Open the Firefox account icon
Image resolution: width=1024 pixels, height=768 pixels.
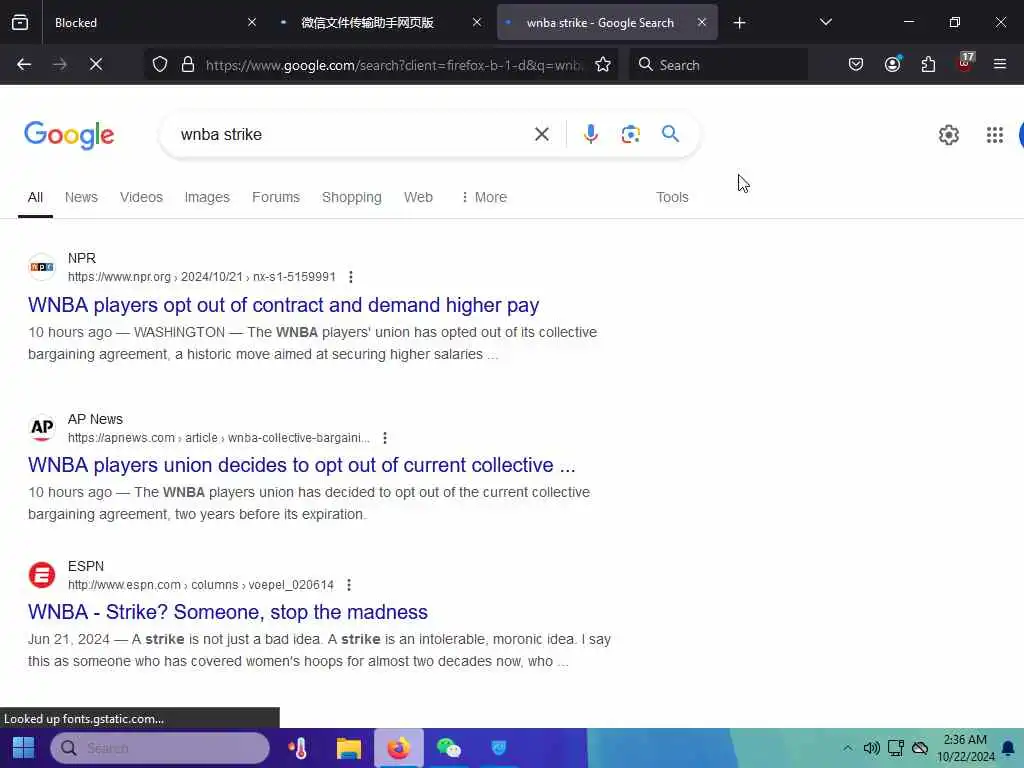click(x=892, y=64)
